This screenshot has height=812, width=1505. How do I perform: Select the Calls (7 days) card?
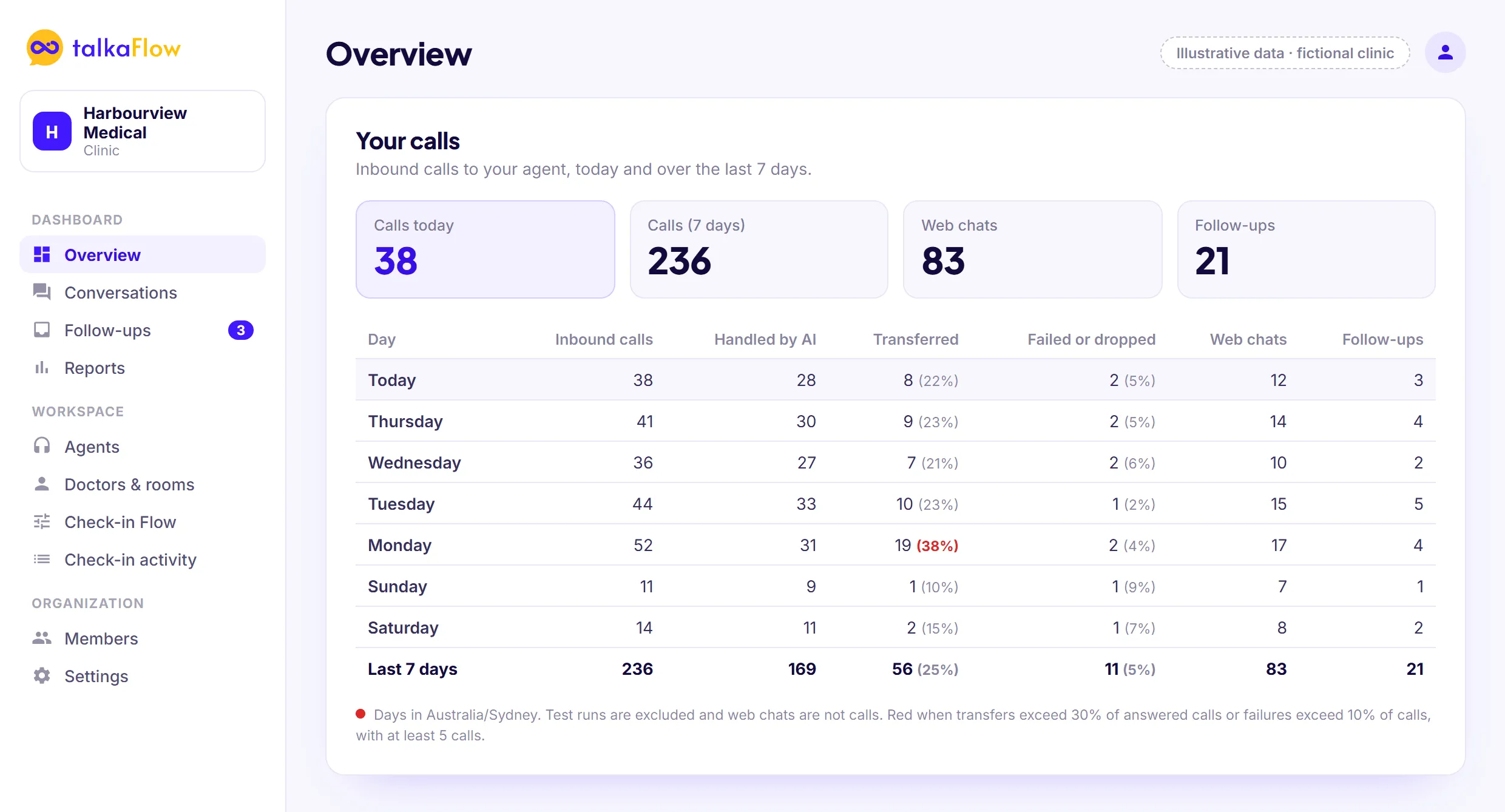coord(759,249)
